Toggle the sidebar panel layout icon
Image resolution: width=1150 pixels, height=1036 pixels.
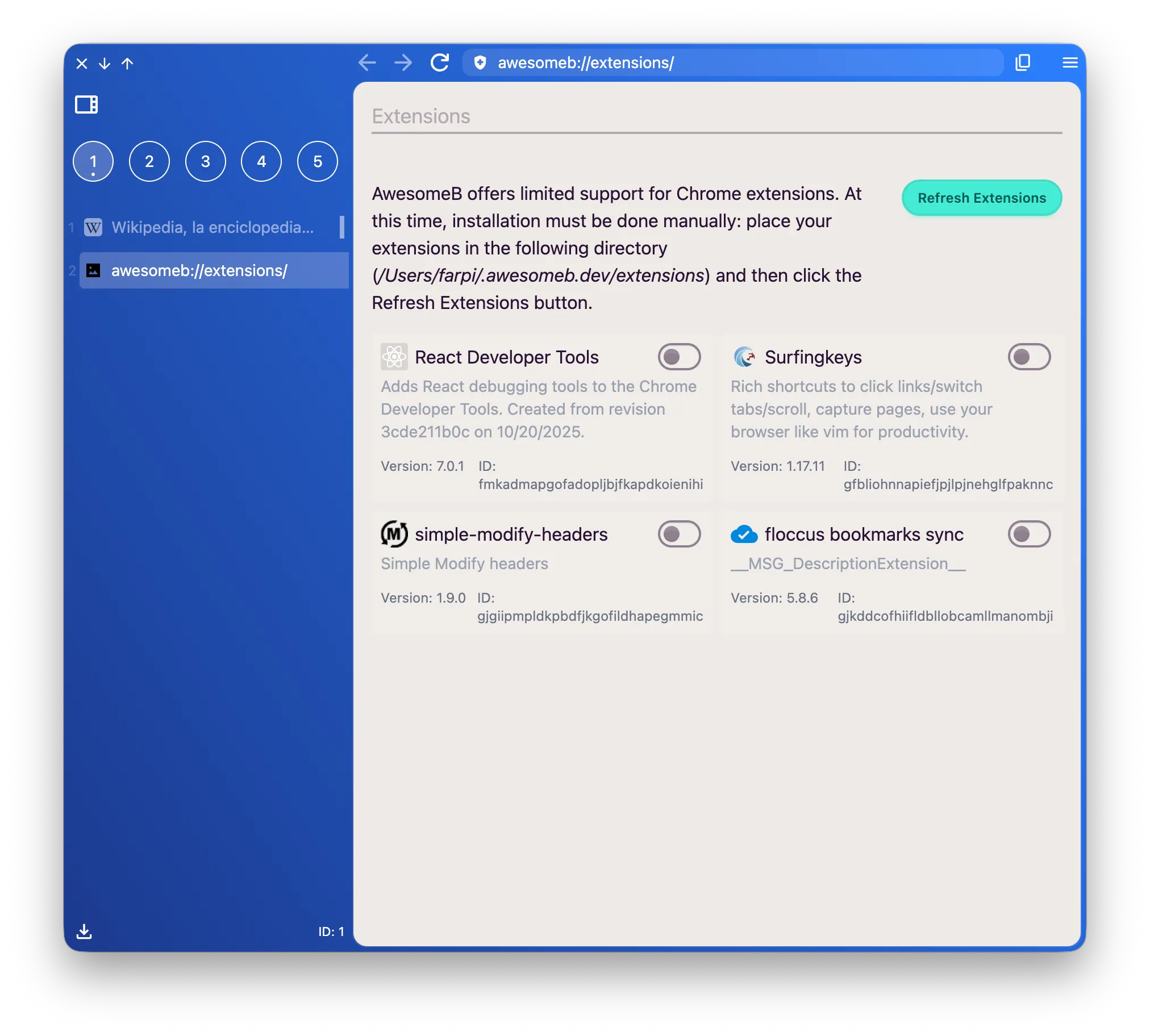coord(86,105)
